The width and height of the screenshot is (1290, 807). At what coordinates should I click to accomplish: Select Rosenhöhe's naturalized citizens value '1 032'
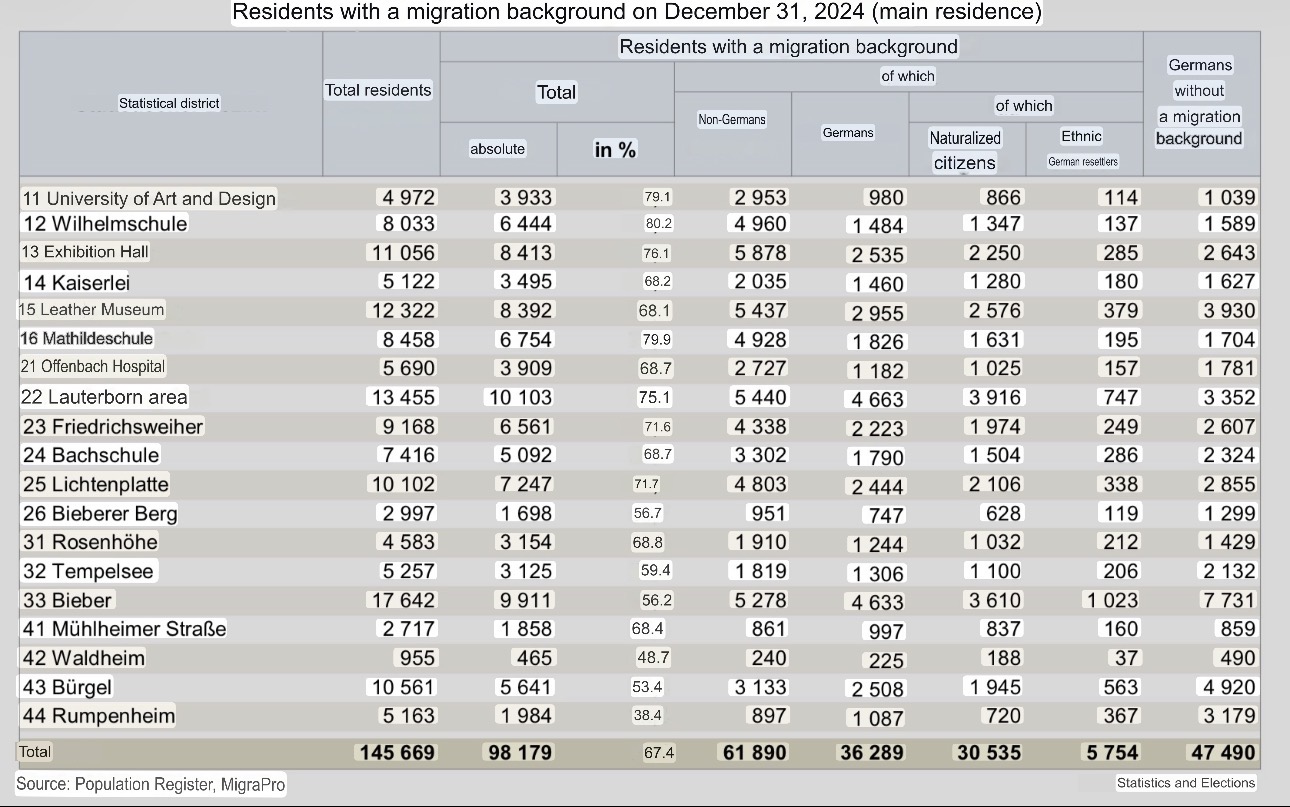pyautogui.click(x=994, y=542)
